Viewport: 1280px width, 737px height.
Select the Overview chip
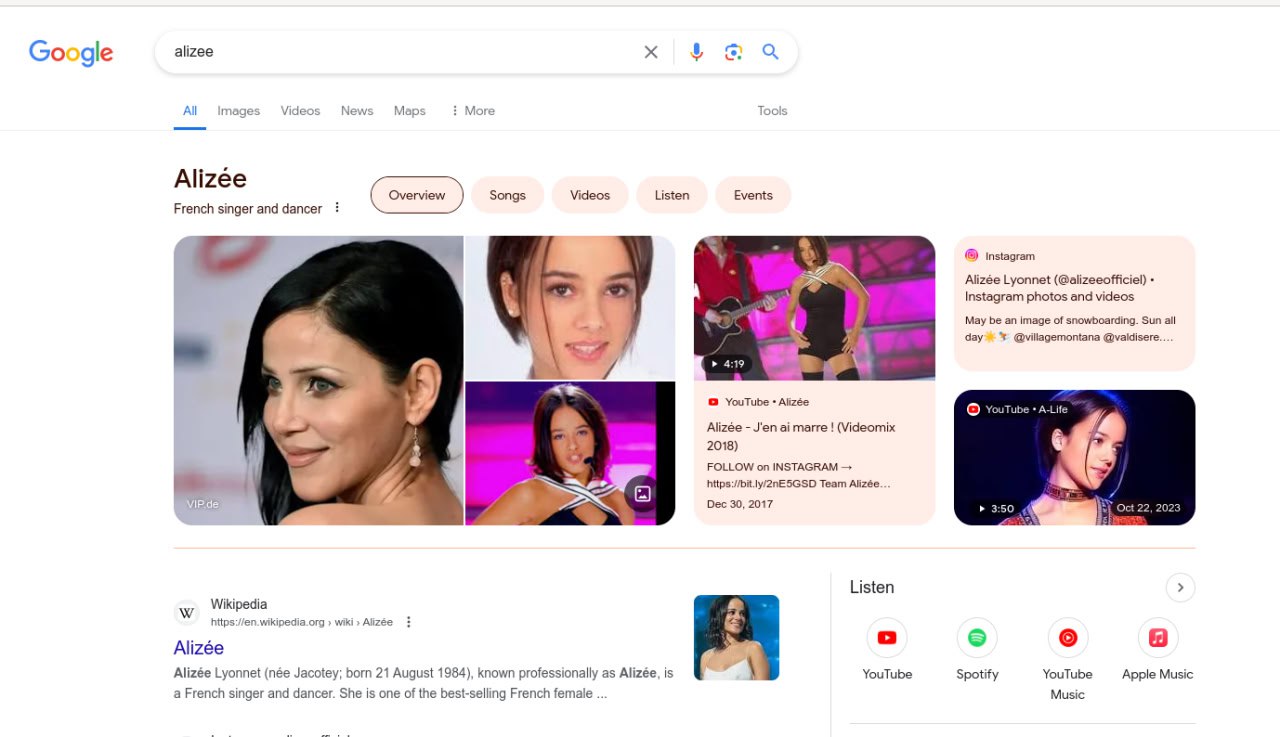tap(417, 195)
